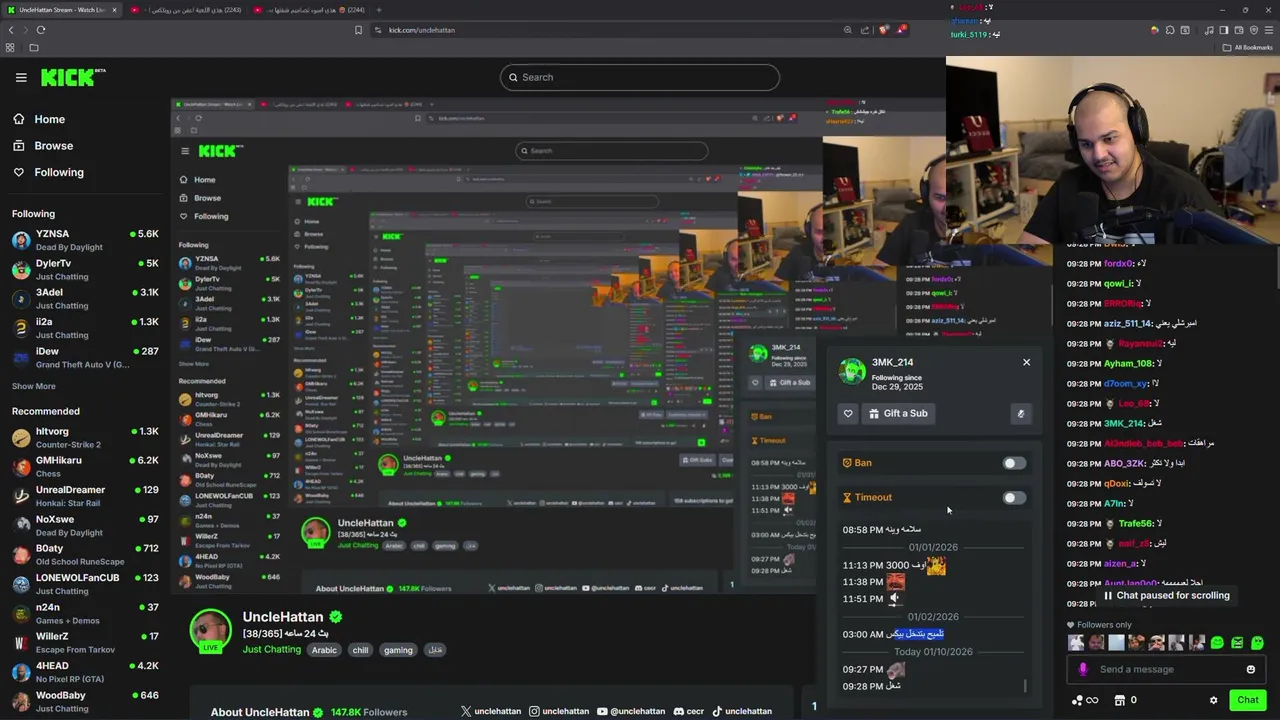Click the green Chat send button
This screenshot has height=720, width=1280.
coord(1247,700)
